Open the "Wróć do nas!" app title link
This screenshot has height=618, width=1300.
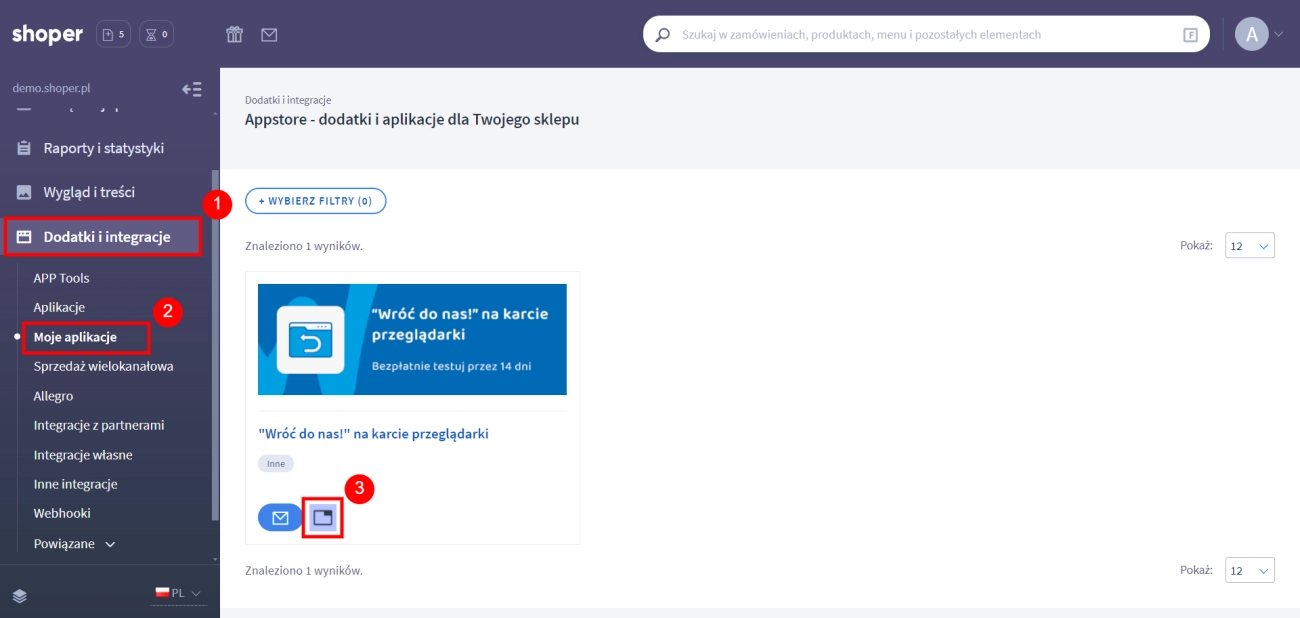[373, 434]
